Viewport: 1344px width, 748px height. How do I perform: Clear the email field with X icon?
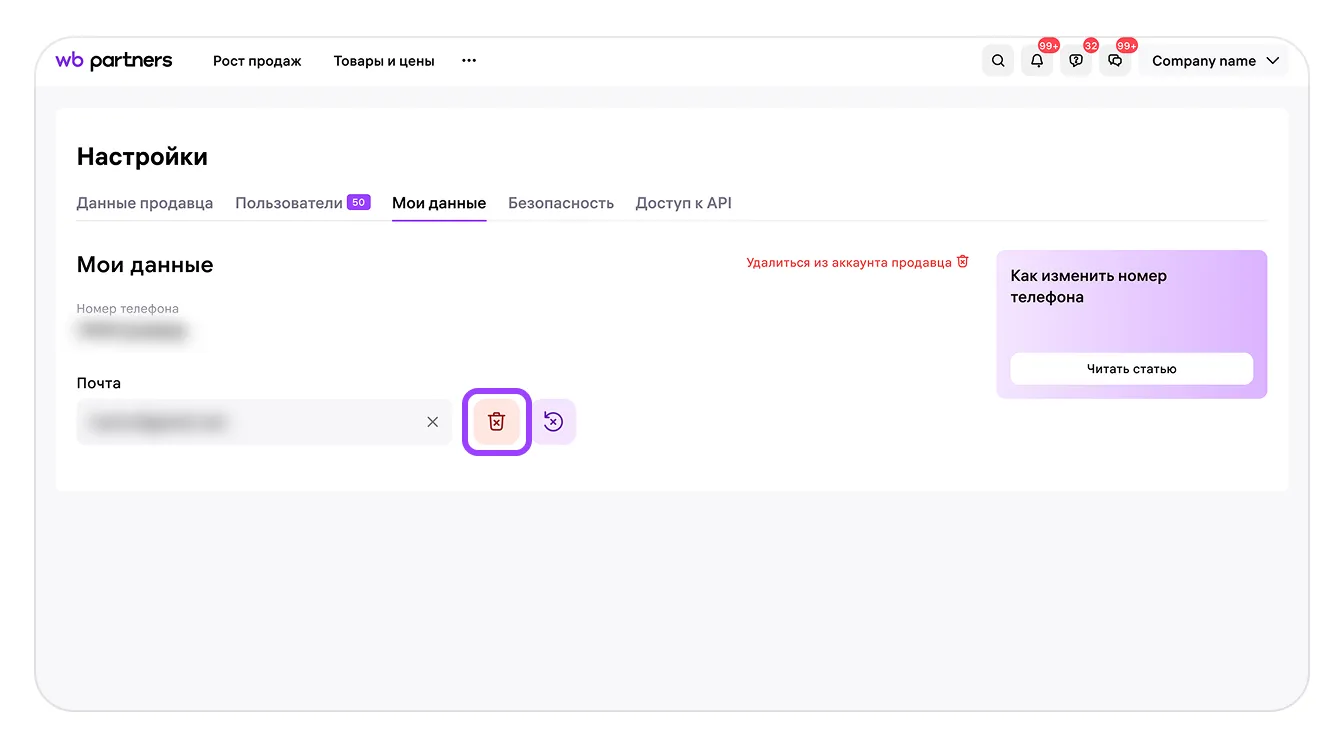[x=433, y=422]
